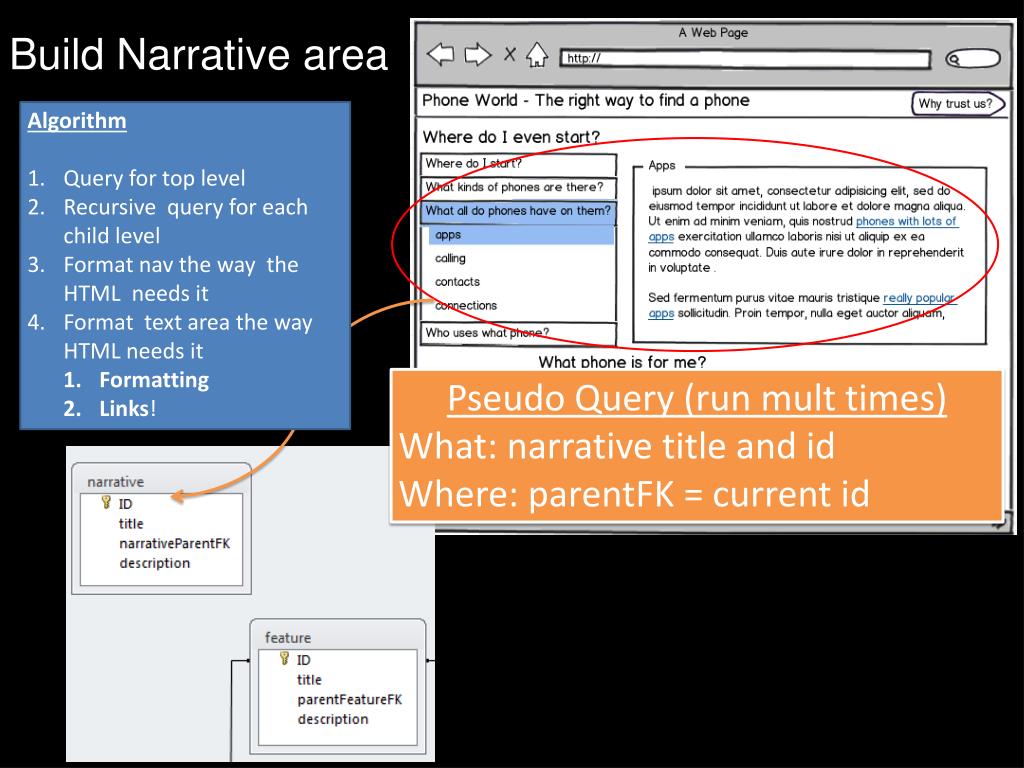Click the 'Build Narrative area' slide title

click(199, 54)
